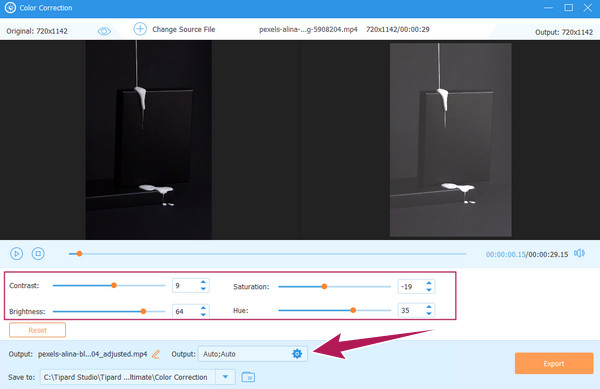Decrease Saturation value with down arrow
This screenshot has height=389, width=600.
pyautogui.click(x=429, y=290)
